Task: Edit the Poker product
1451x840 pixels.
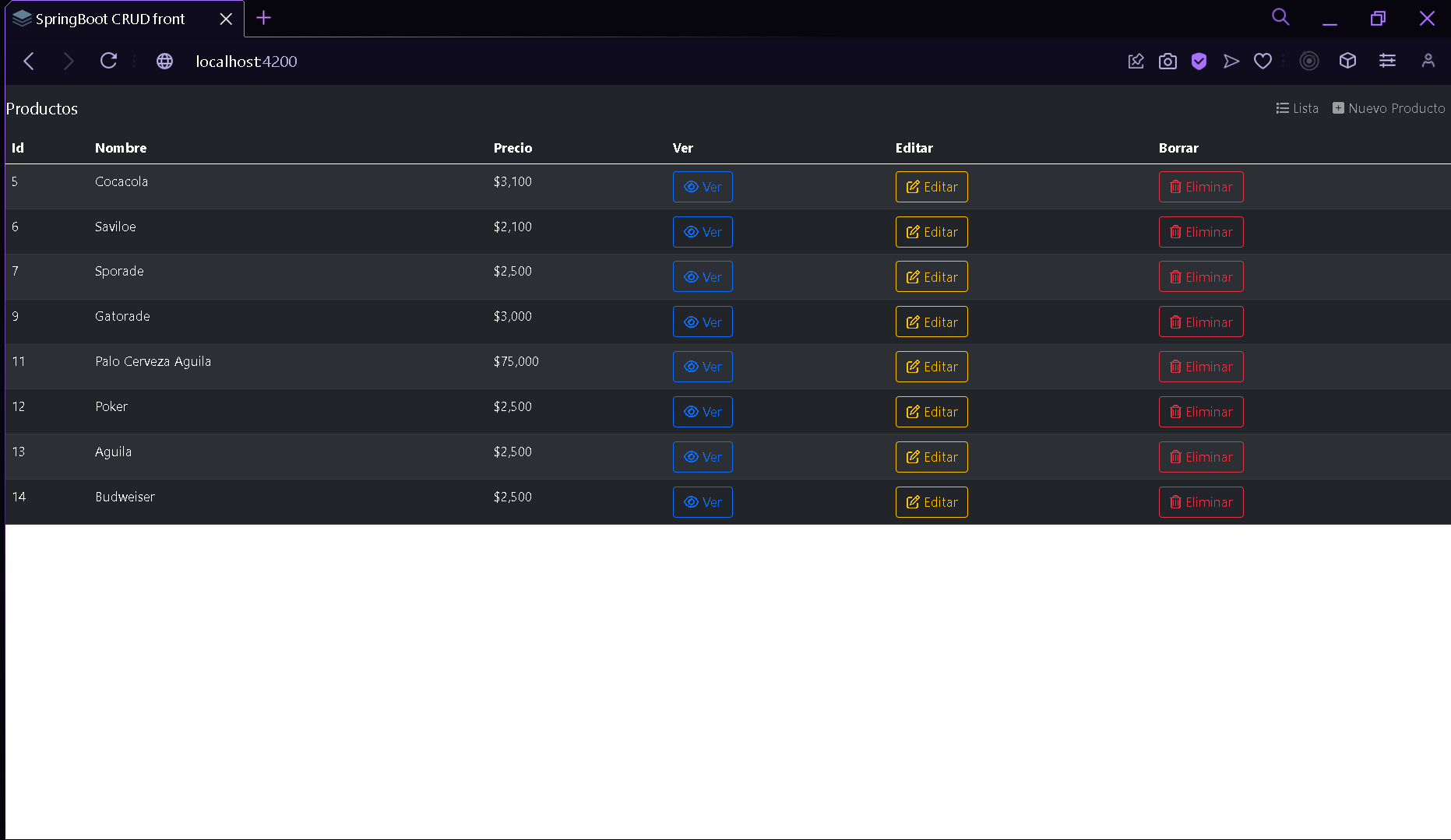Action: [932, 412]
